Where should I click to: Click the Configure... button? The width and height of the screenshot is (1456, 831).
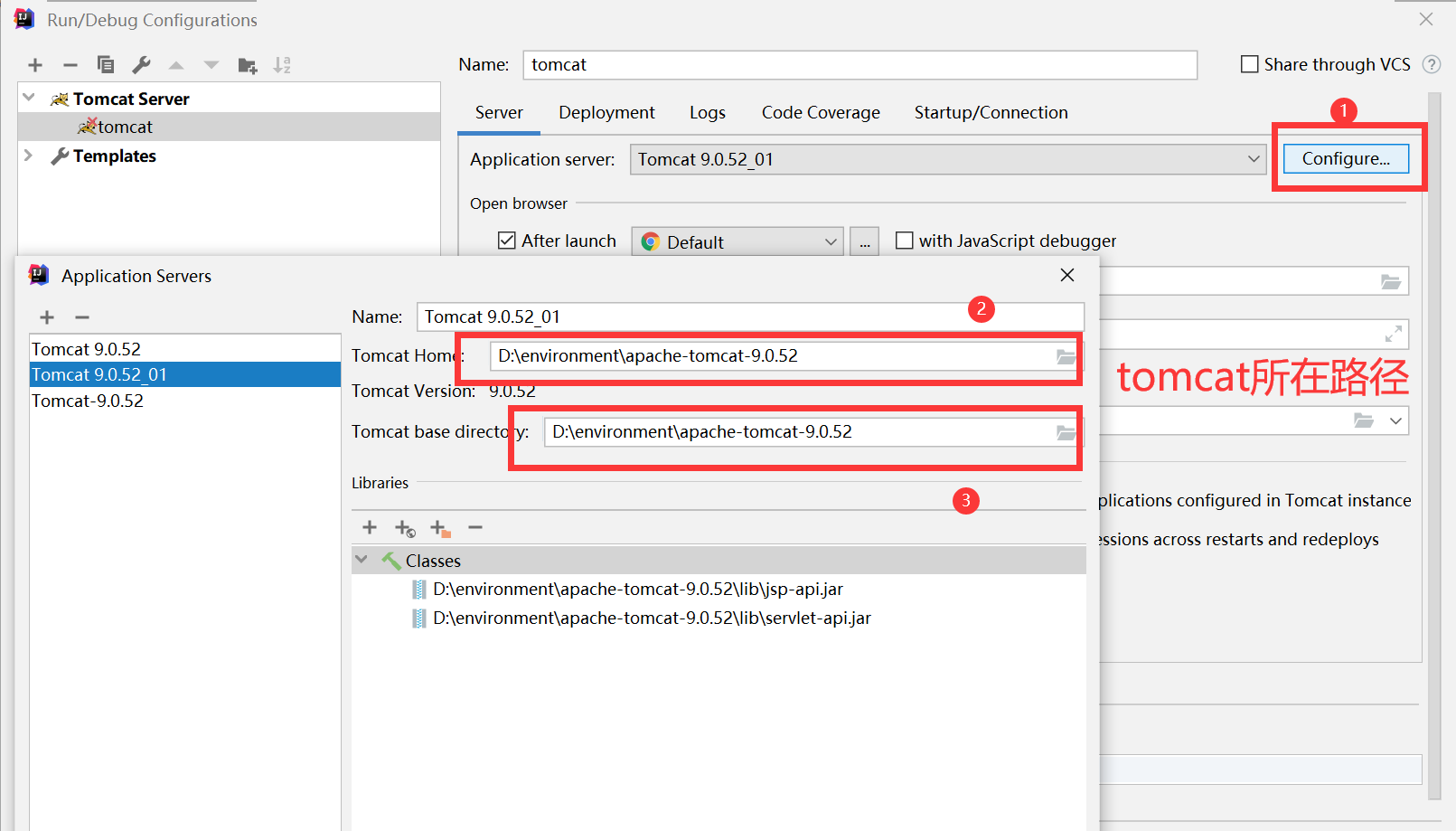1346,159
